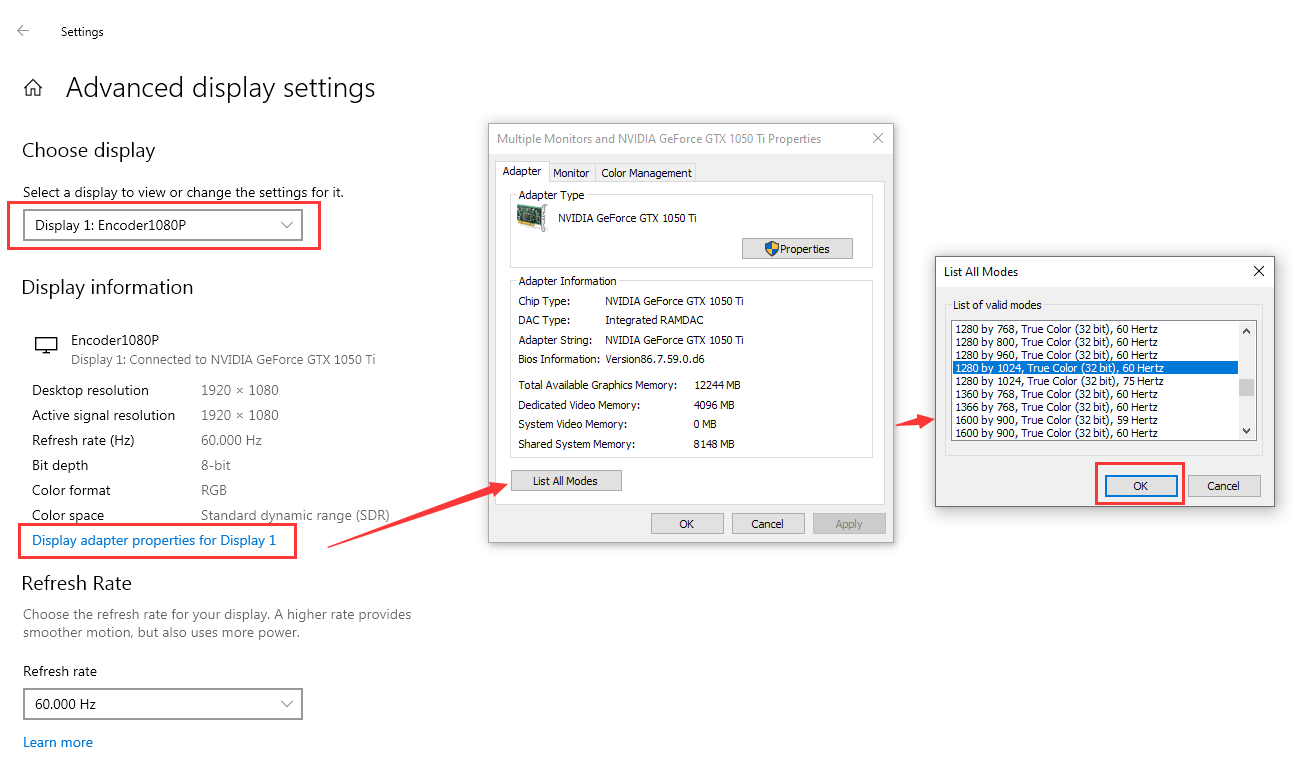Click the Settings back navigation arrow
1309x765 pixels.
click(x=22, y=30)
